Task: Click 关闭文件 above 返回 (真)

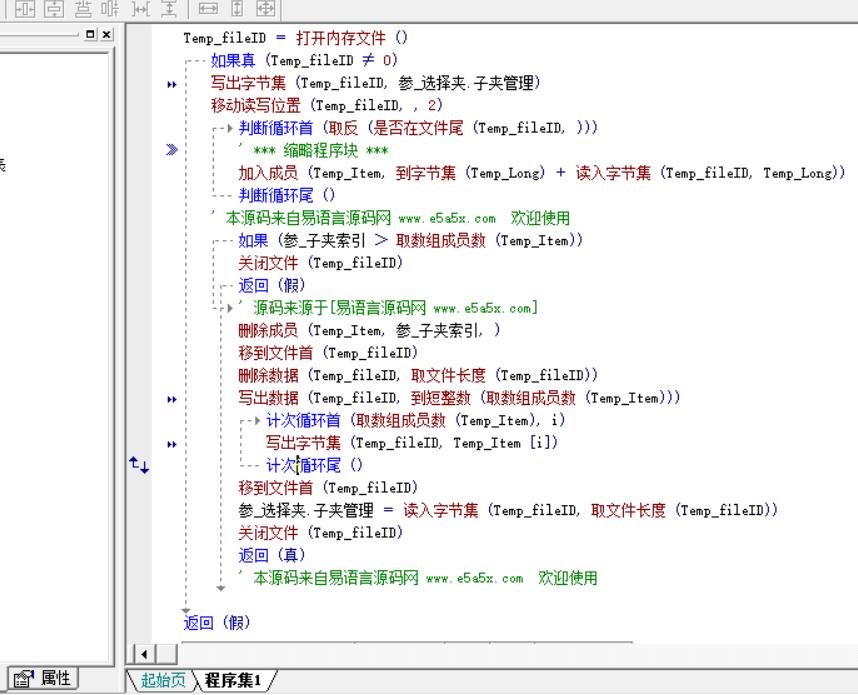Action: coord(268,533)
